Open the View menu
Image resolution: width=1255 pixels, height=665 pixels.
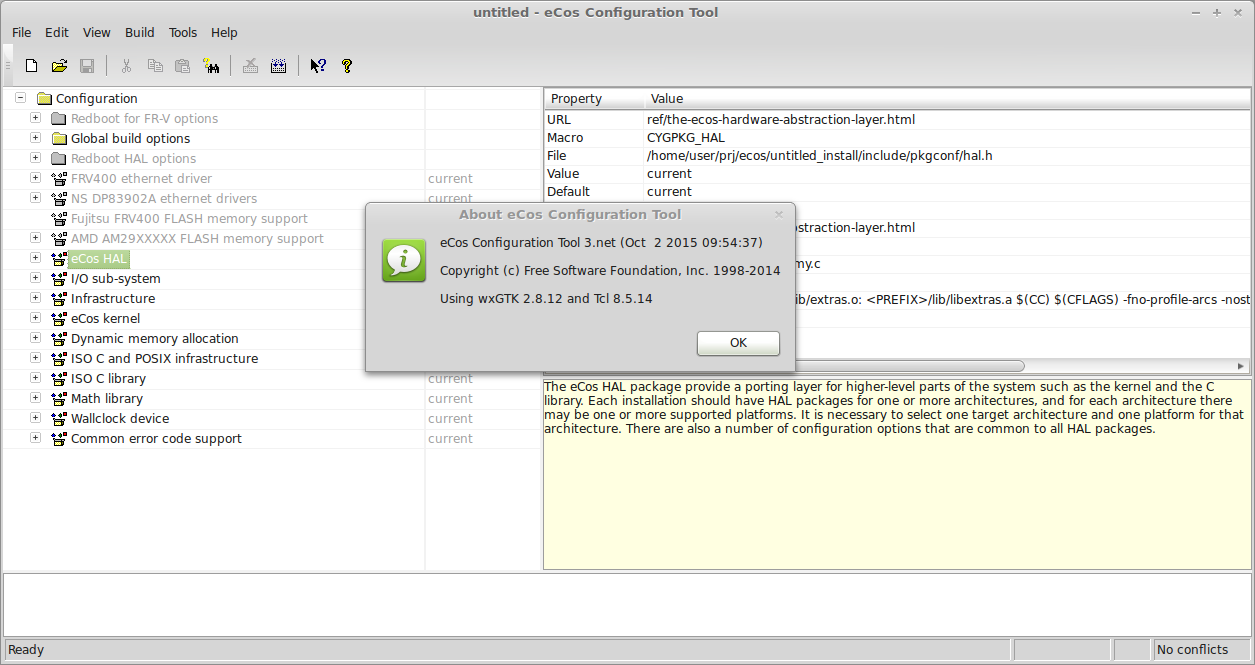coord(97,33)
